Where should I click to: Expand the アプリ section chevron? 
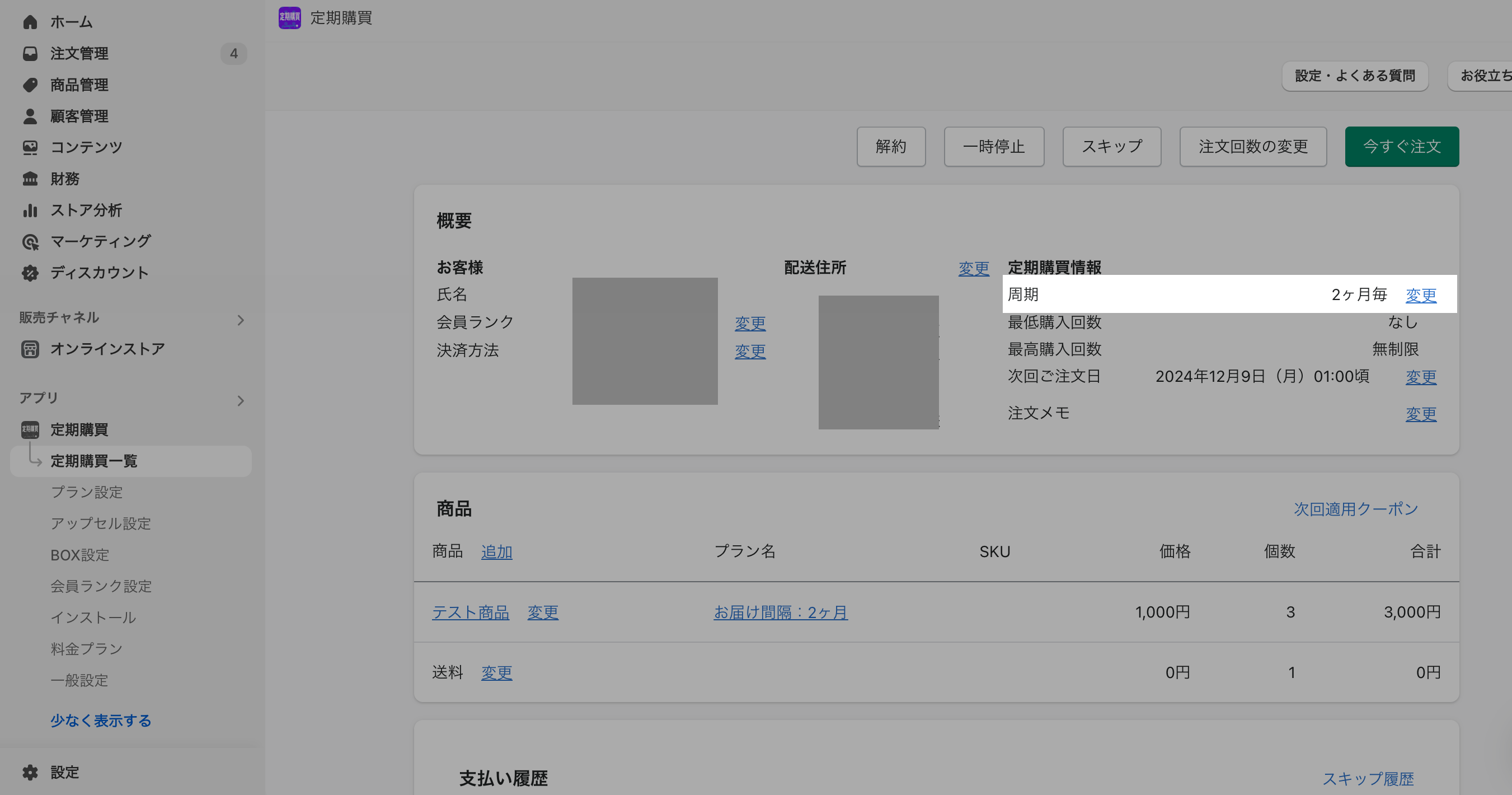pyautogui.click(x=240, y=400)
